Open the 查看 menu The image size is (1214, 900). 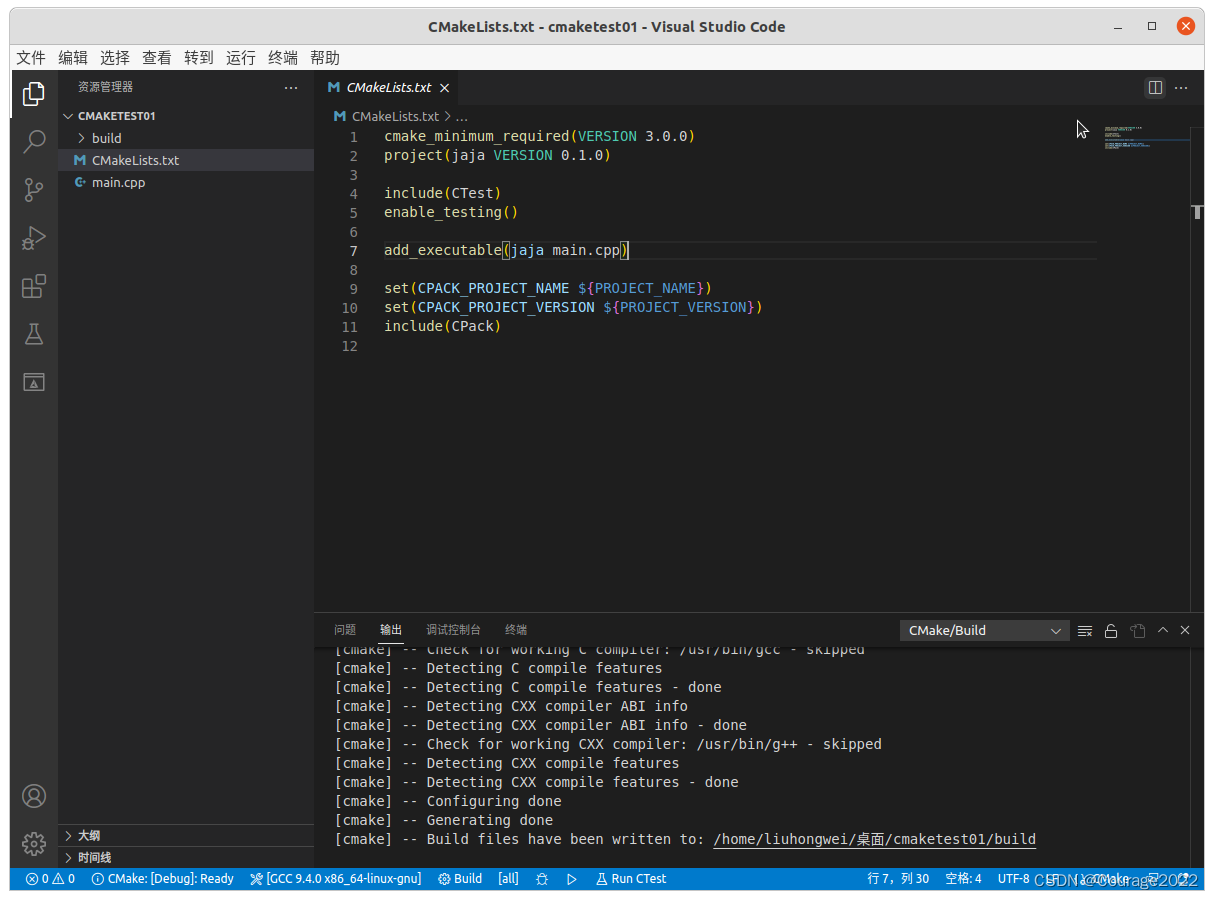tap(157, 58)
